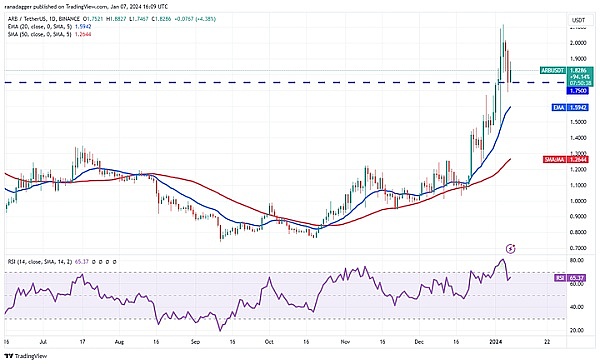Click the Jul time axis label
The image size is (600, 364).
(43, 342)
